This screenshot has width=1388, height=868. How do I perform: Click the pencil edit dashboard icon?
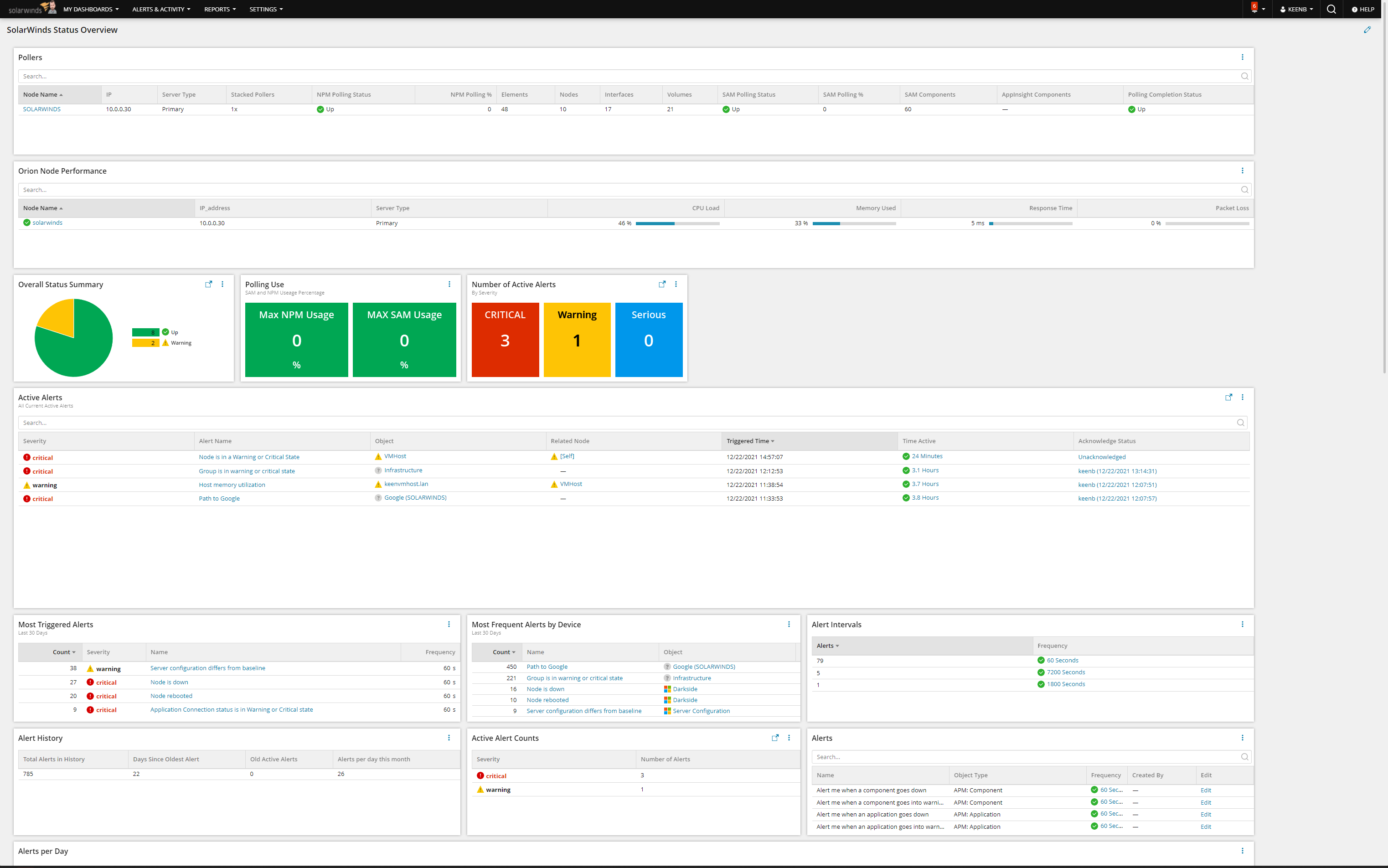tap(1367, 30)
